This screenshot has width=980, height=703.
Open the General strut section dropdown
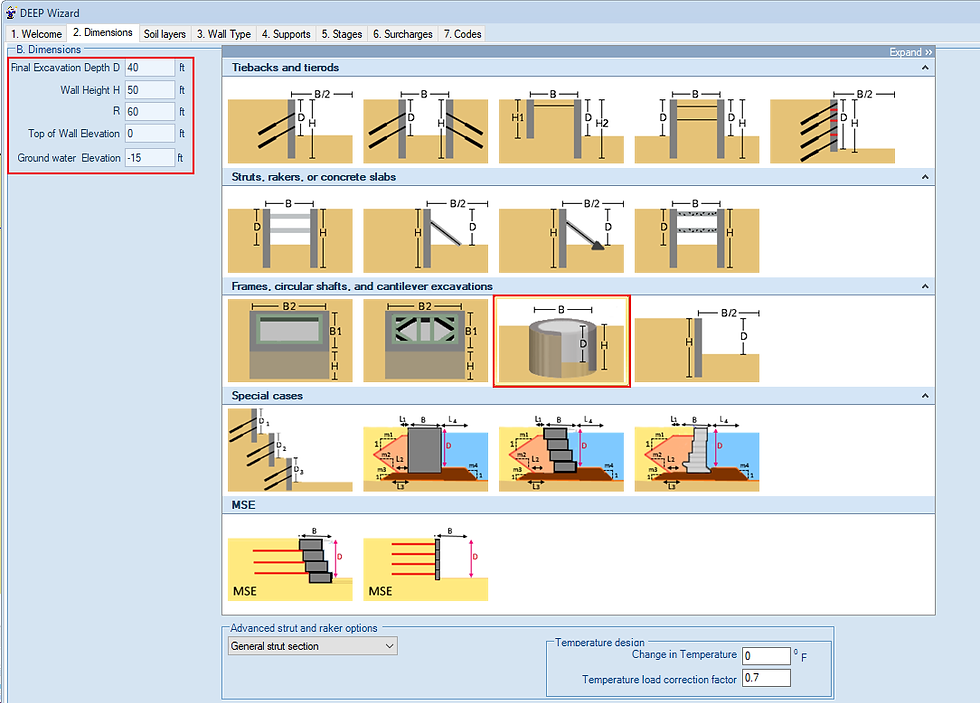click(312, 646)
